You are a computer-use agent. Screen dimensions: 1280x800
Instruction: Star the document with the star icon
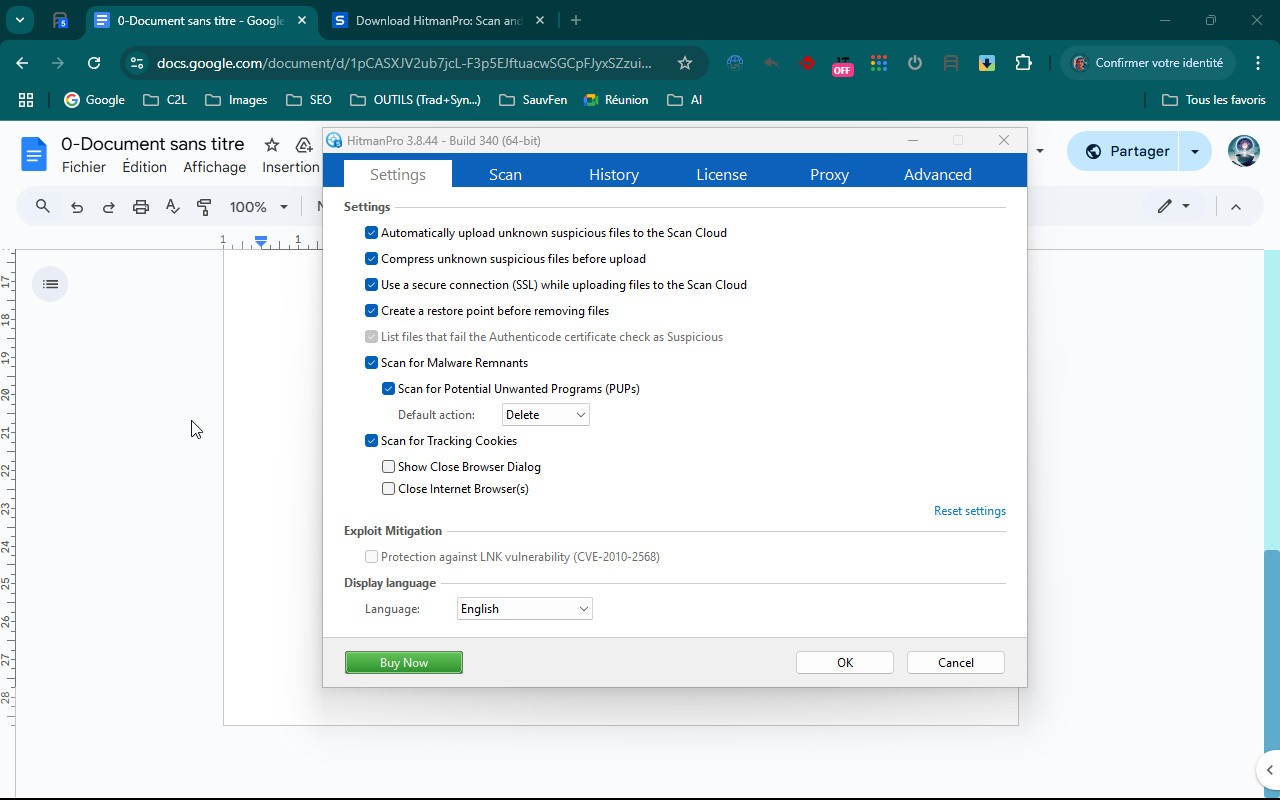point(271,145)
